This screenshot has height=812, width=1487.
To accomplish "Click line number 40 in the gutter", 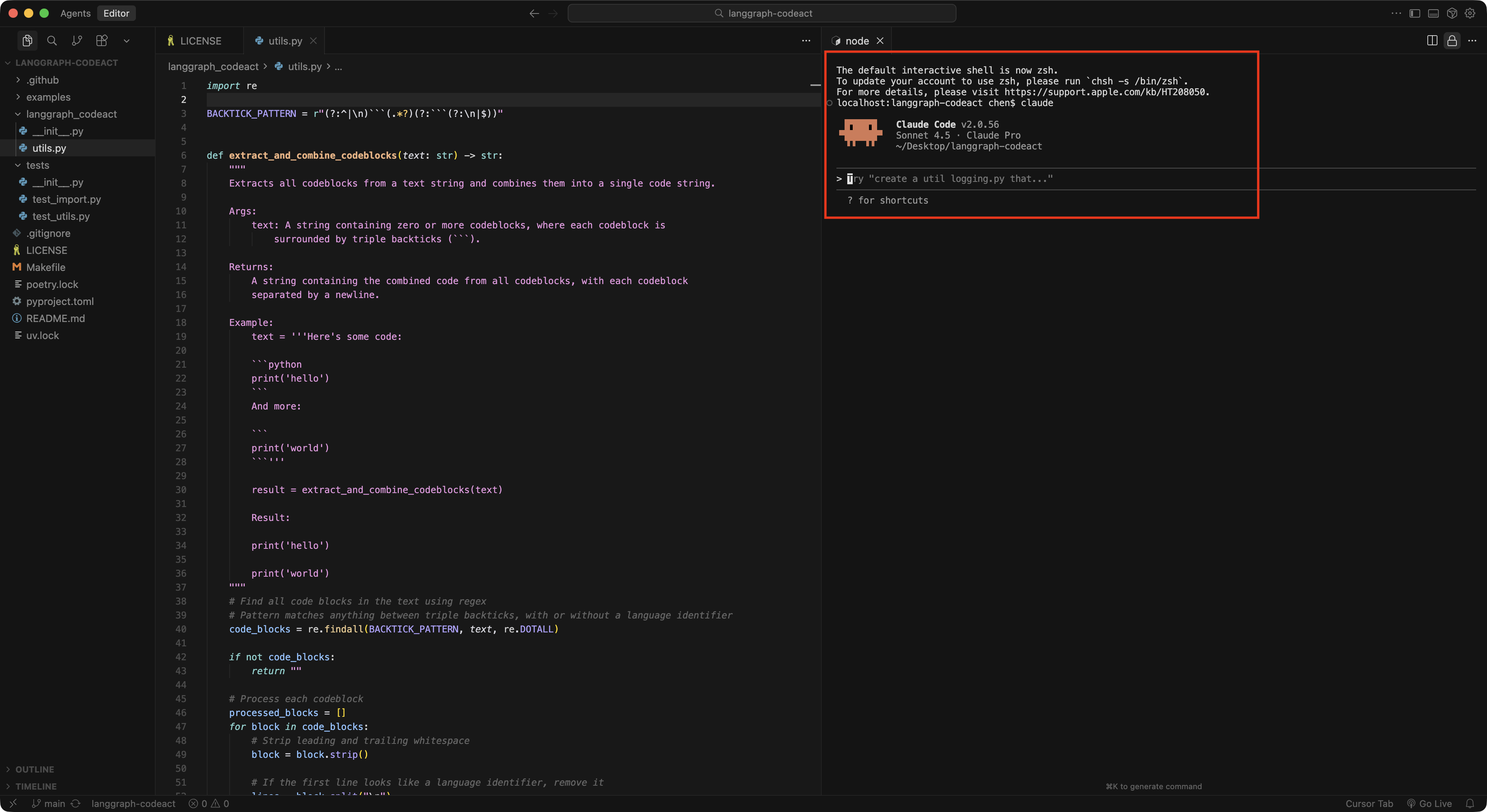I will [x=181, y=629].
